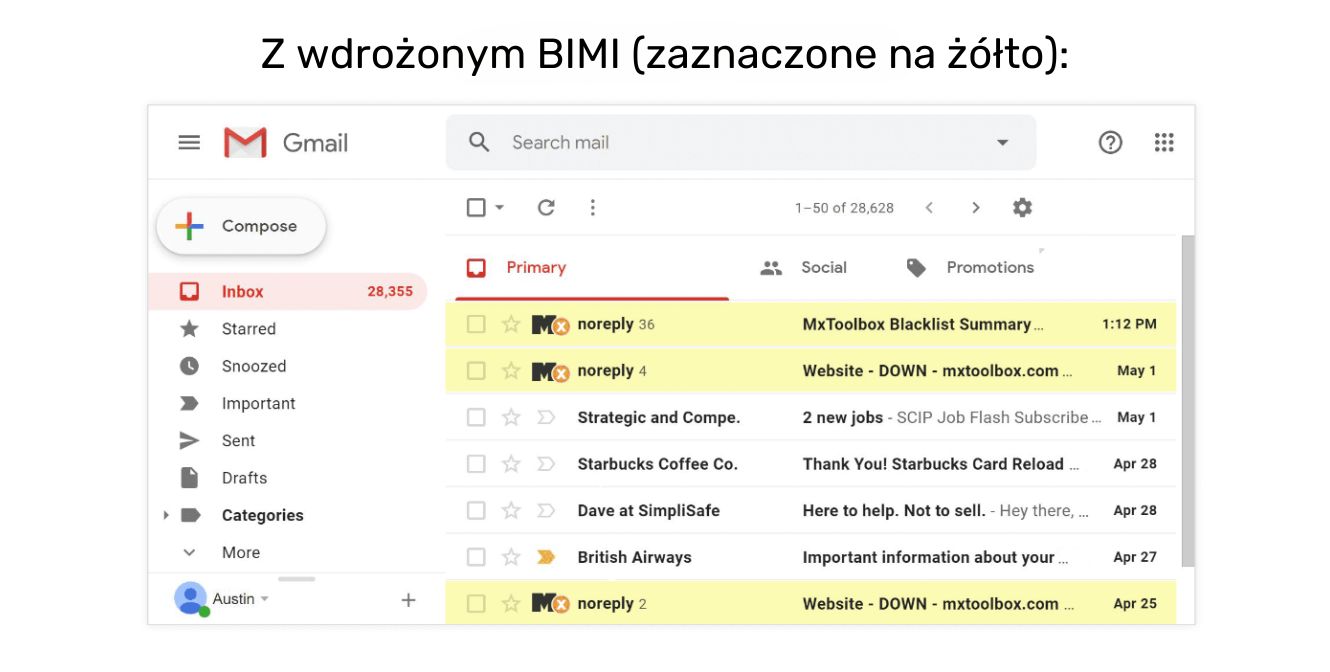Check the noreply May 1 email
Viewport: 1330px width, 672px height.
[x=476, y=371]
